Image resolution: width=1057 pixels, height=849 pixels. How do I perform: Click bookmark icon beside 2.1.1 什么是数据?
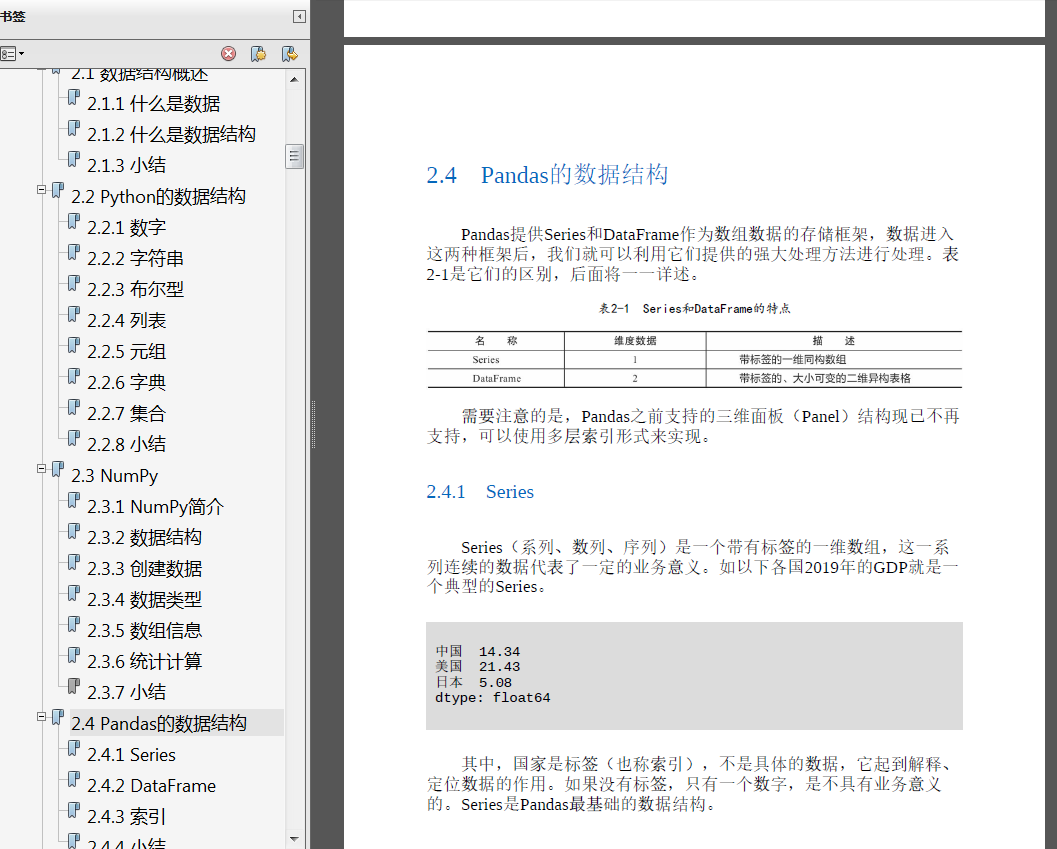coord(73,98)
